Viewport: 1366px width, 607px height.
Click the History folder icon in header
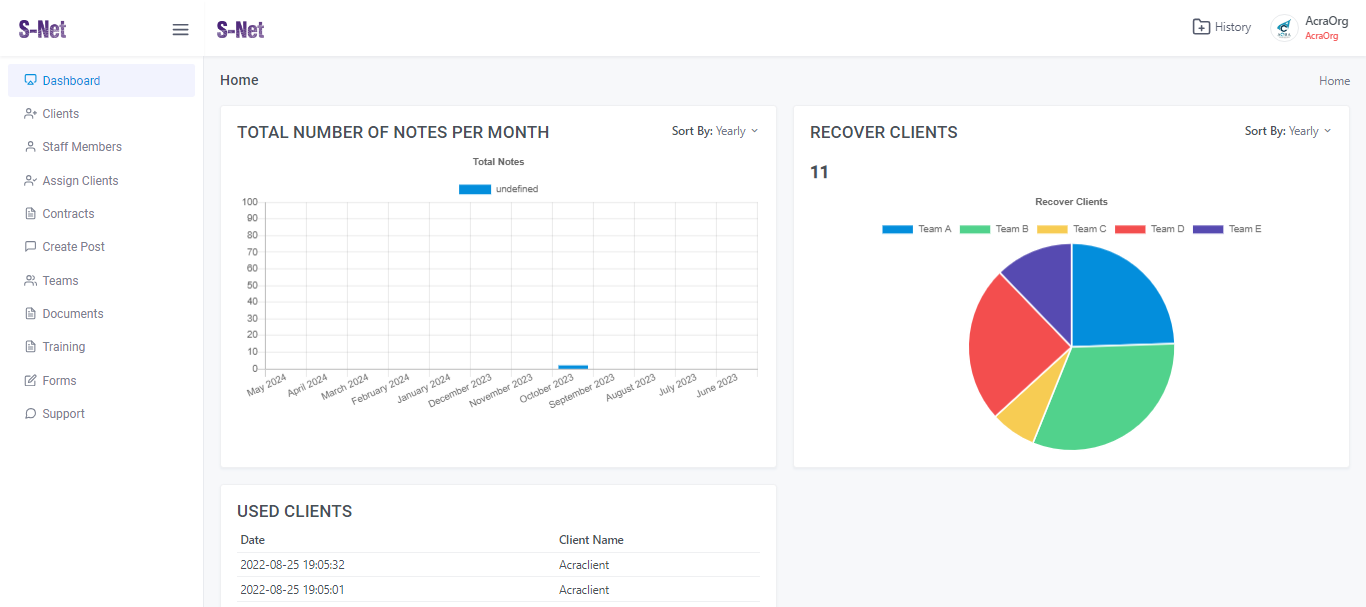pos(1201,27)
